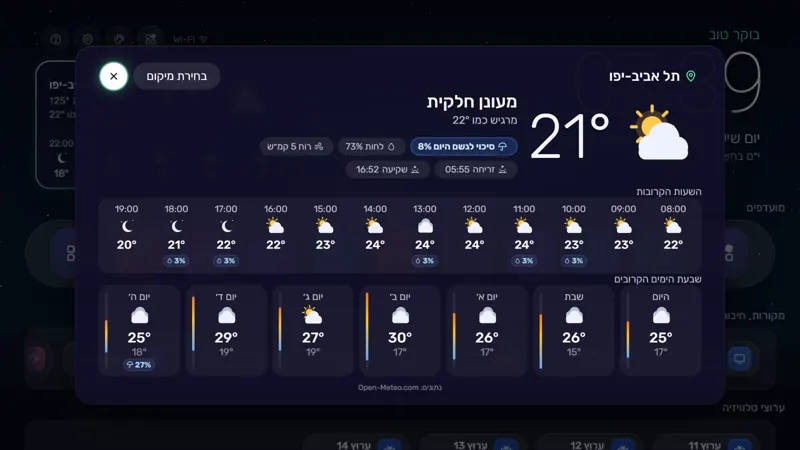Click the wind icon in wind chip
800x450 pixels.
tap(319, 147)
